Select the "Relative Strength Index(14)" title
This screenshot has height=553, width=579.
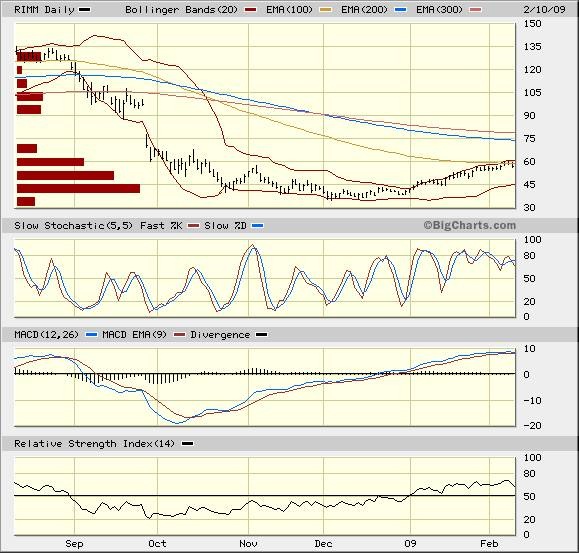pos(94,444)
